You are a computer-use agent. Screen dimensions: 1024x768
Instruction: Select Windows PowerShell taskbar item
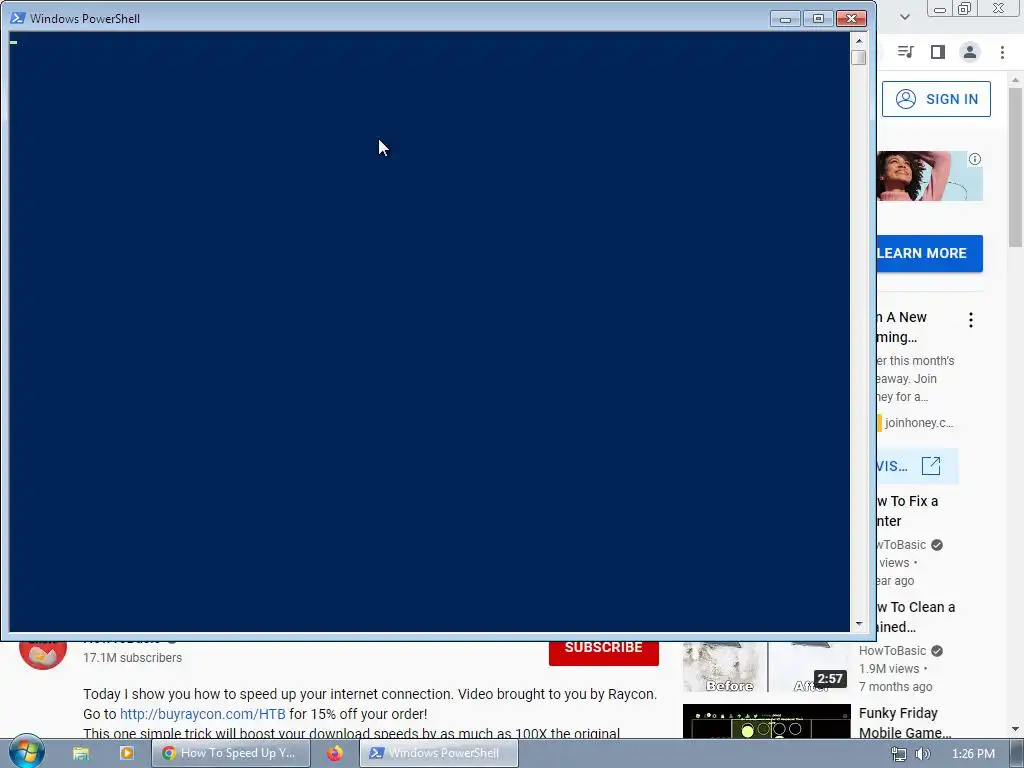point(438,753)
